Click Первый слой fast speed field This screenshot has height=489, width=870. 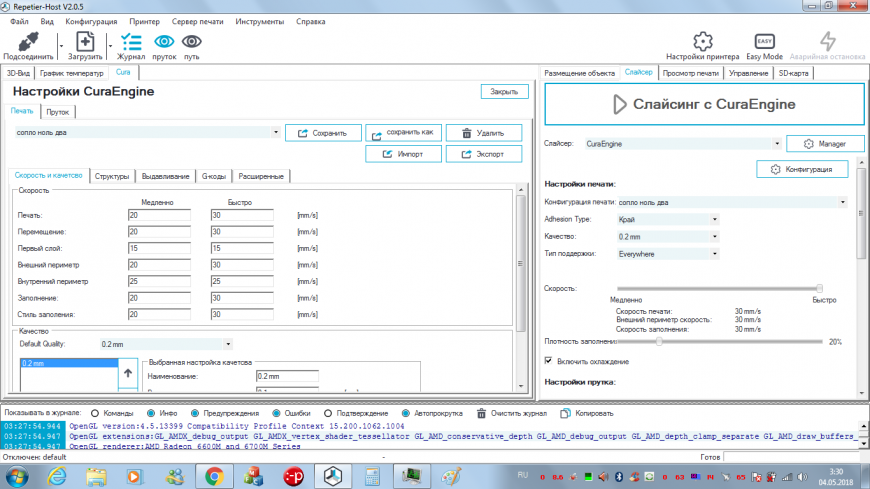pos(242,249)
